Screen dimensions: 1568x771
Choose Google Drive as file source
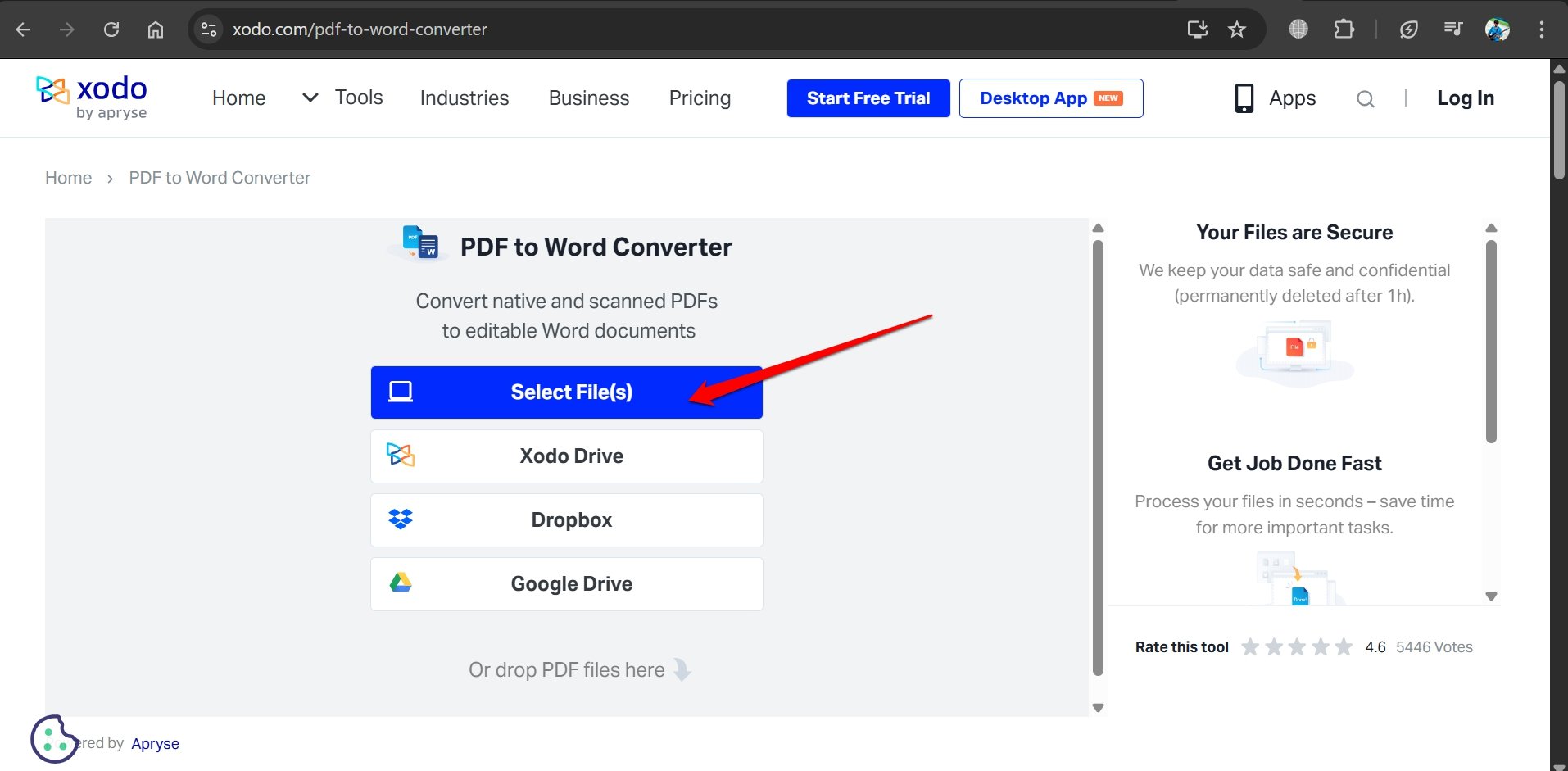[x=567, y=584]
